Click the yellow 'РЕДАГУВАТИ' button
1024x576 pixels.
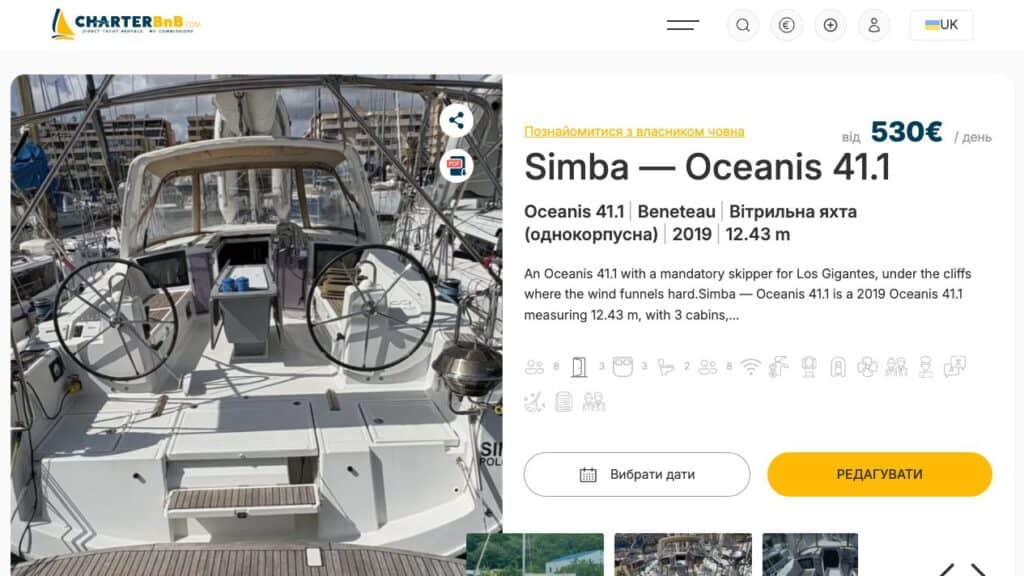click(x=880, y=475)
